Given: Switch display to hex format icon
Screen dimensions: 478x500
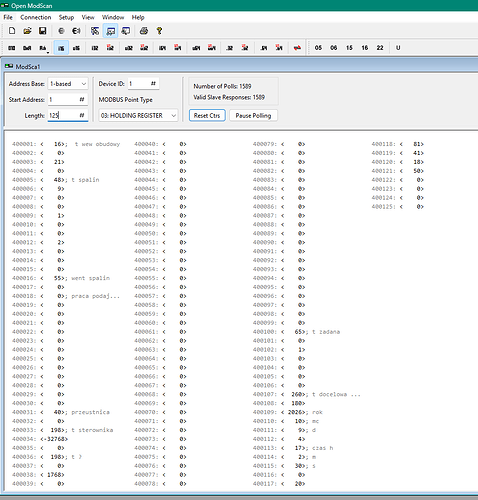Looking at the screenshot, I should 27,48.
